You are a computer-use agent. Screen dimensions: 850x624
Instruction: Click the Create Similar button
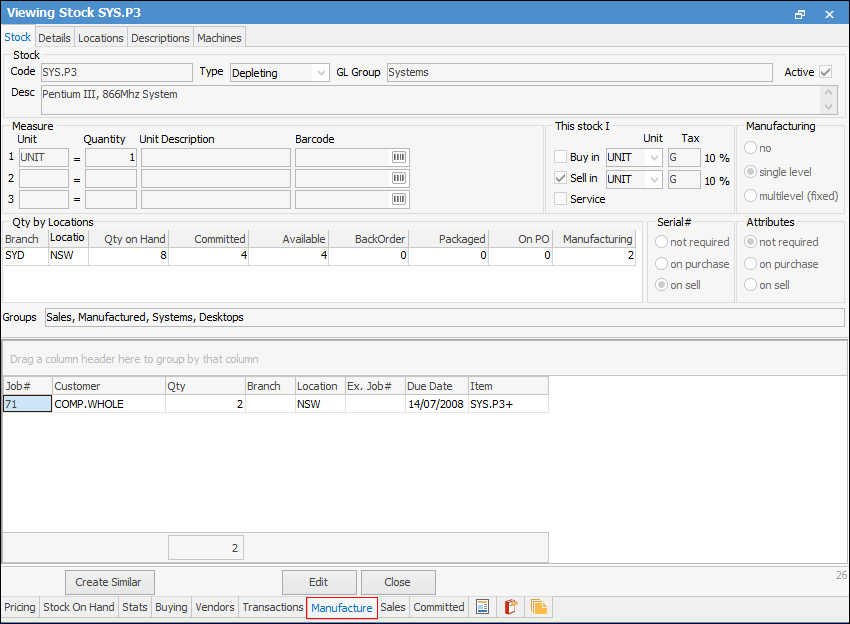point(109,582)
